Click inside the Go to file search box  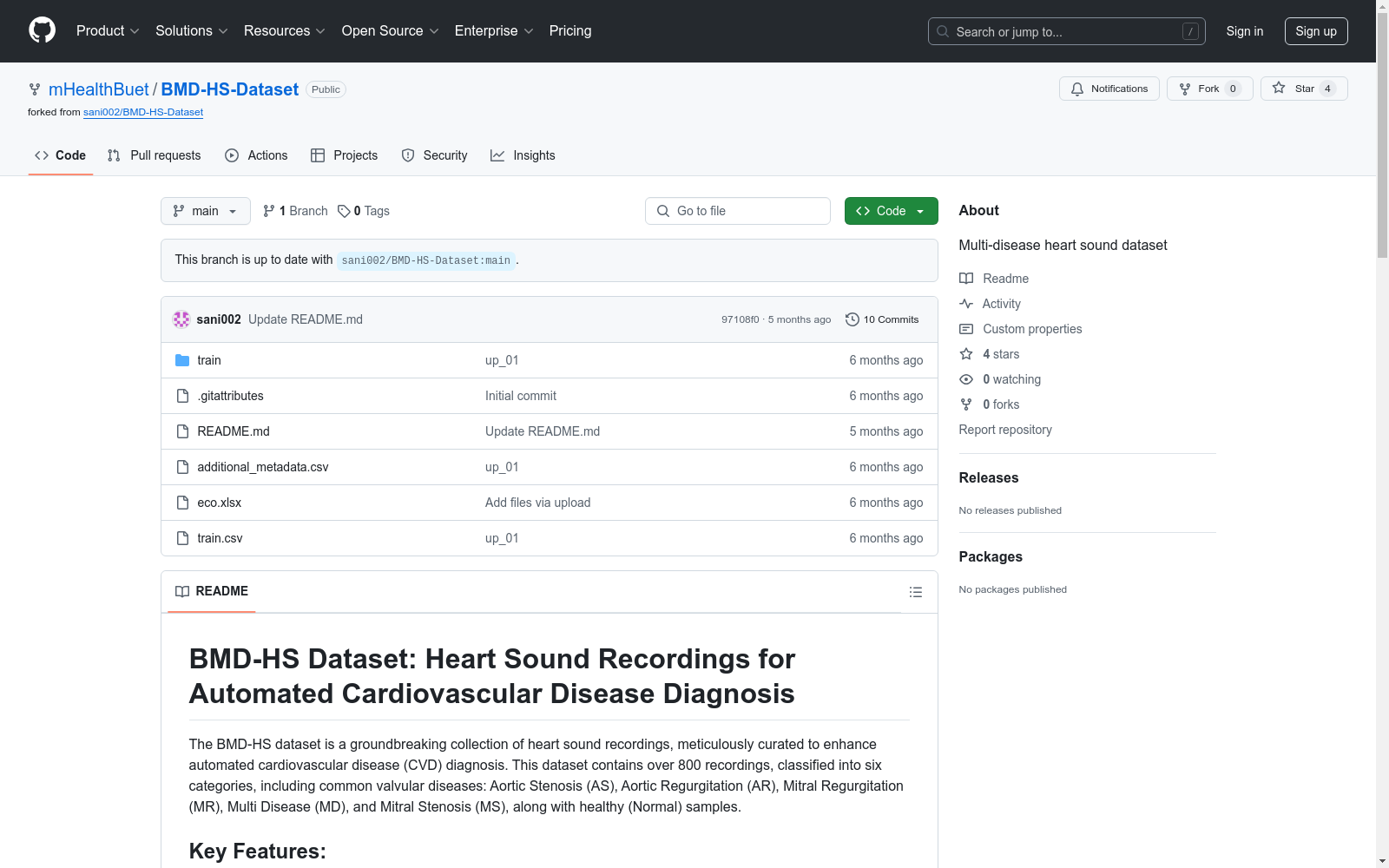pyautogui.click(x=737, y=210)
